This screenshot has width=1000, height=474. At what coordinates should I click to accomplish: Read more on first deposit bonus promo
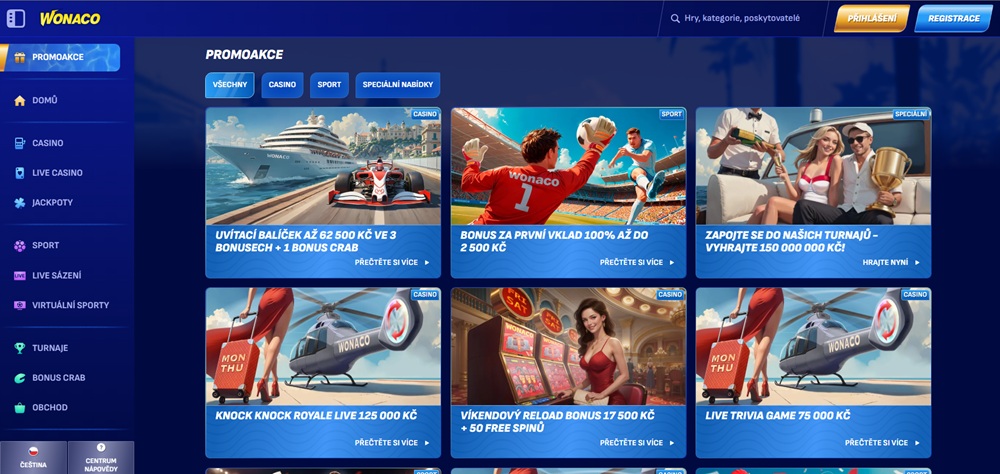(x=636, y=262)
